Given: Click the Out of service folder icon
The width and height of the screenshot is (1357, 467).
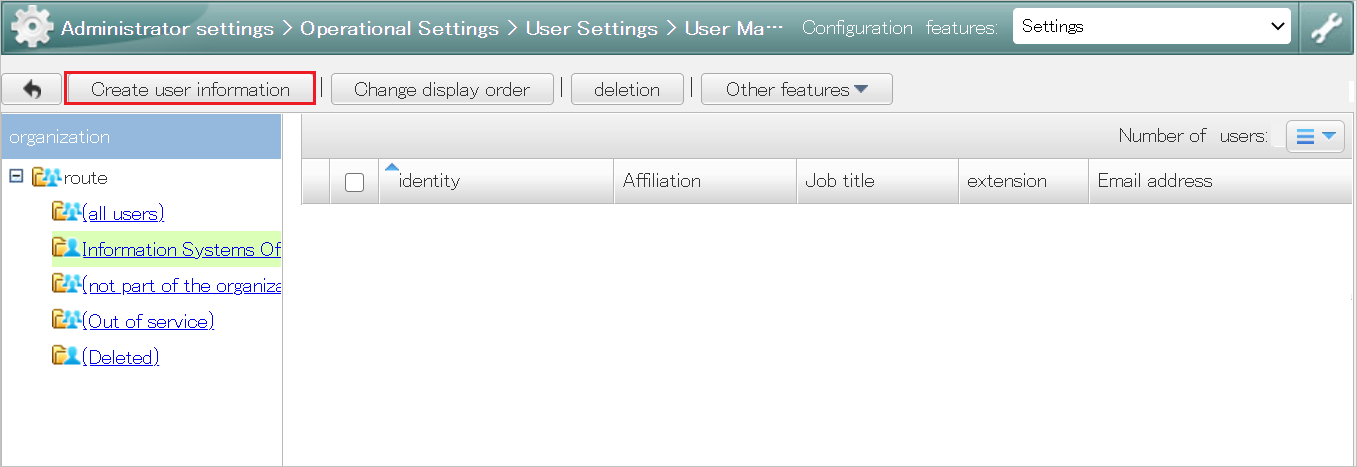Looking at the screenshot, I should click(66, 320).
